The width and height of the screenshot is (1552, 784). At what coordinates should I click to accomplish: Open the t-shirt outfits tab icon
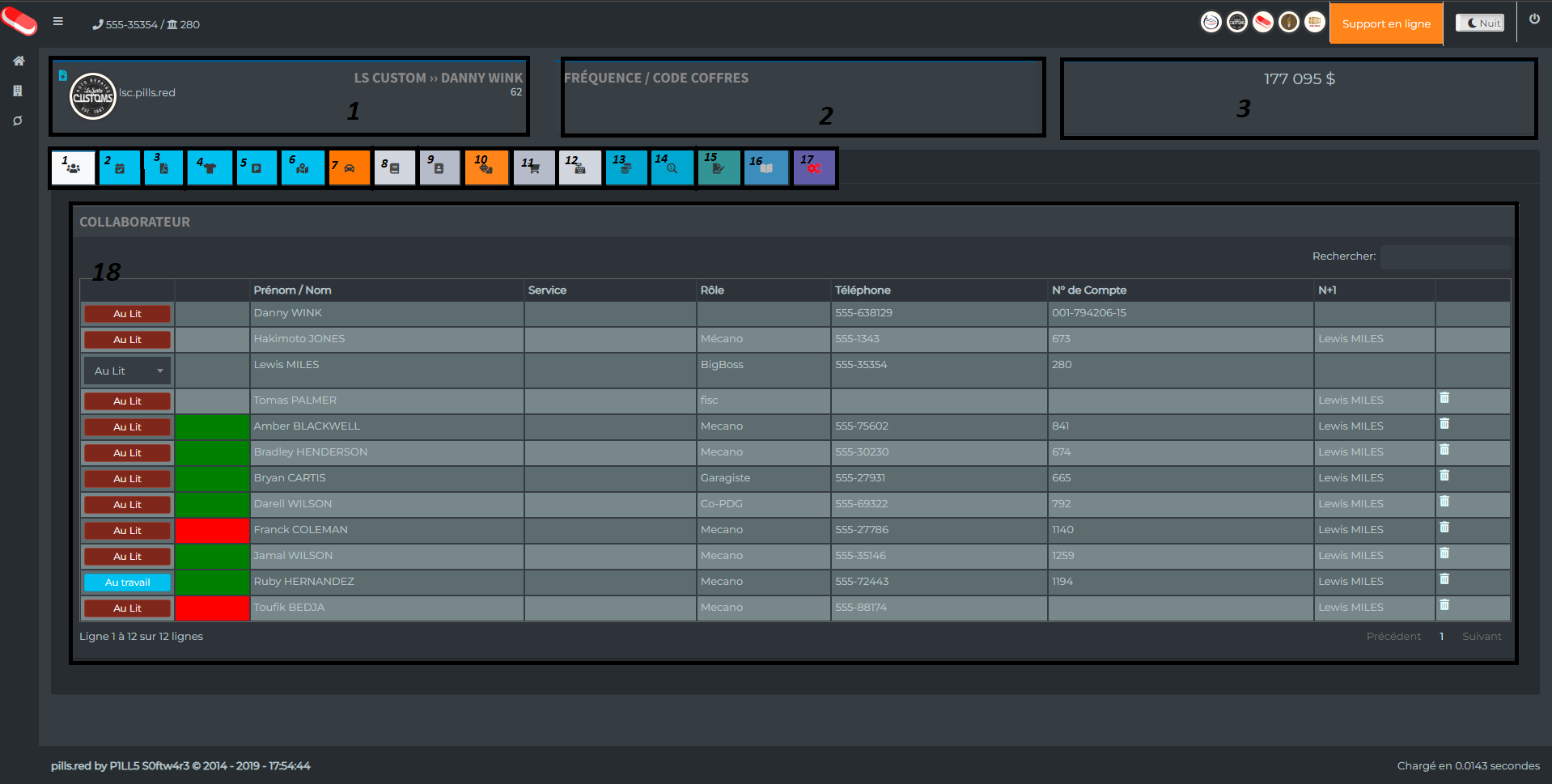click(x=210, y=168)
